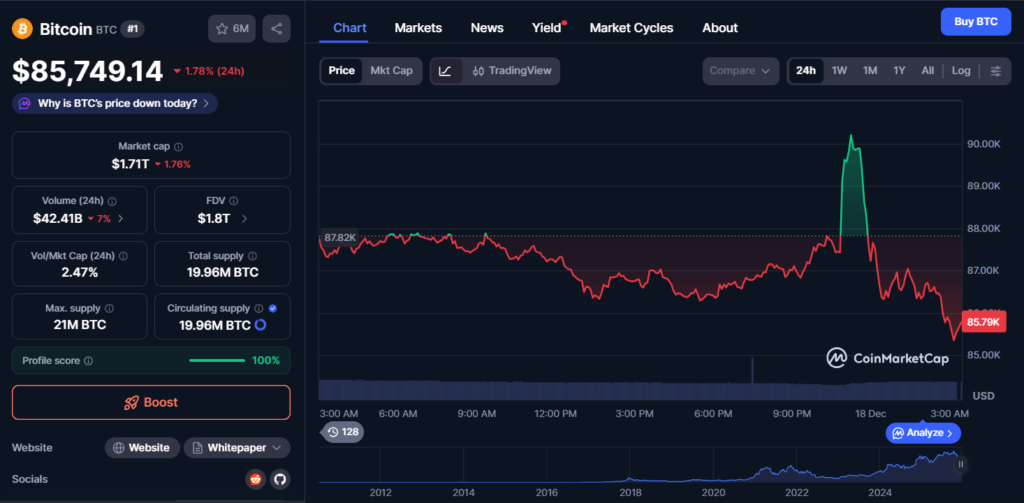The width and height of the screenshot is (1024, 503).
Task: Expand the Whitepaper dropdown
Action: pos(237,448)
